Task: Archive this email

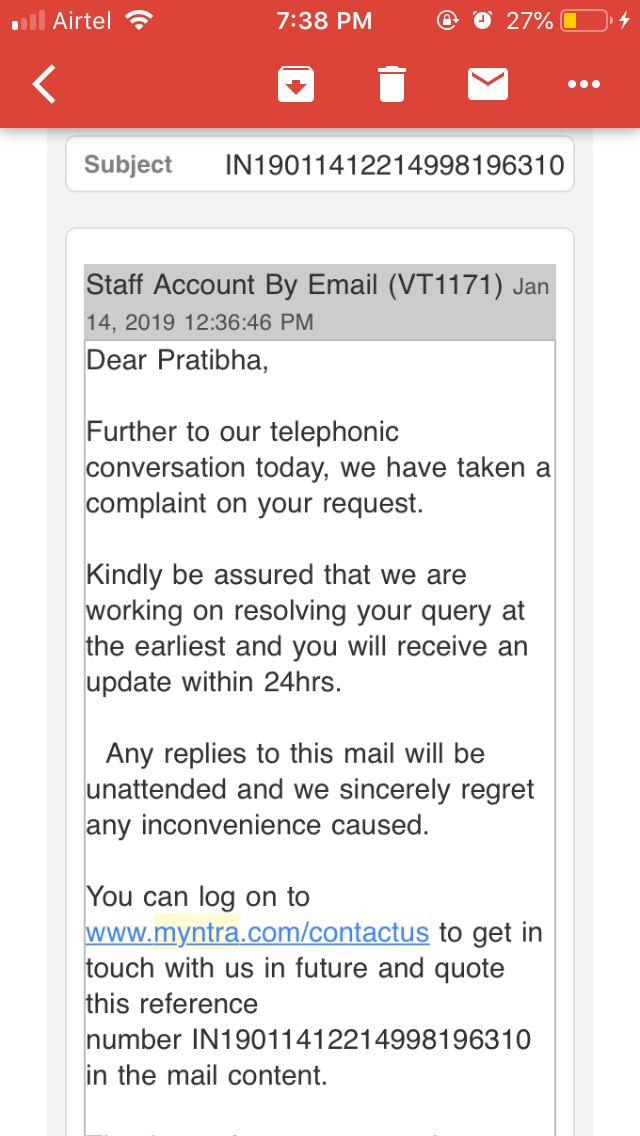Action: click(x=296, y=85)
